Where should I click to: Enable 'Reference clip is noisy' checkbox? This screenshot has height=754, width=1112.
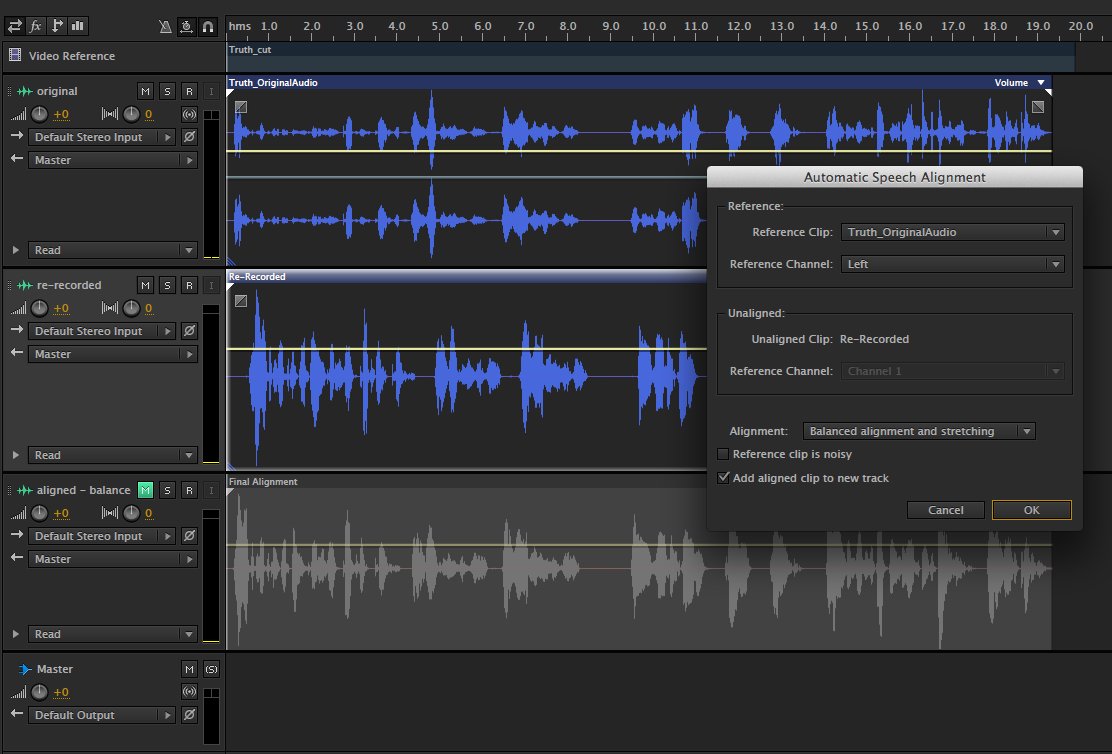[x=723, y=453]
